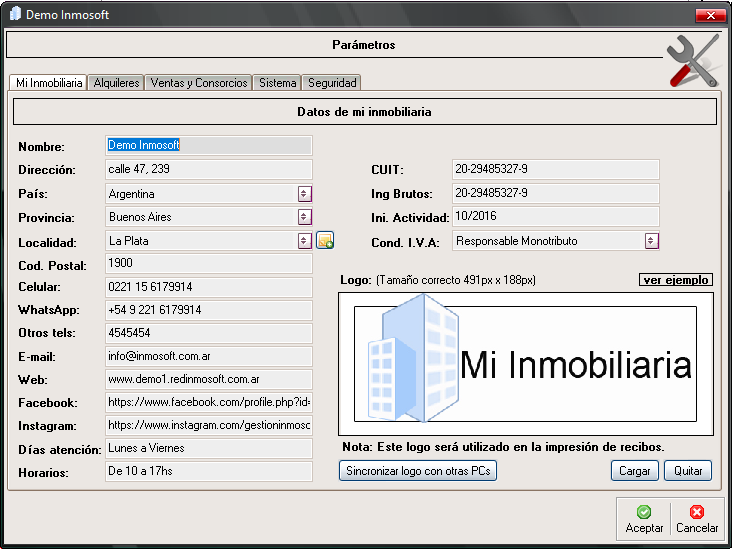
Task: Open the ver ejemplo link
Action: 676,280
